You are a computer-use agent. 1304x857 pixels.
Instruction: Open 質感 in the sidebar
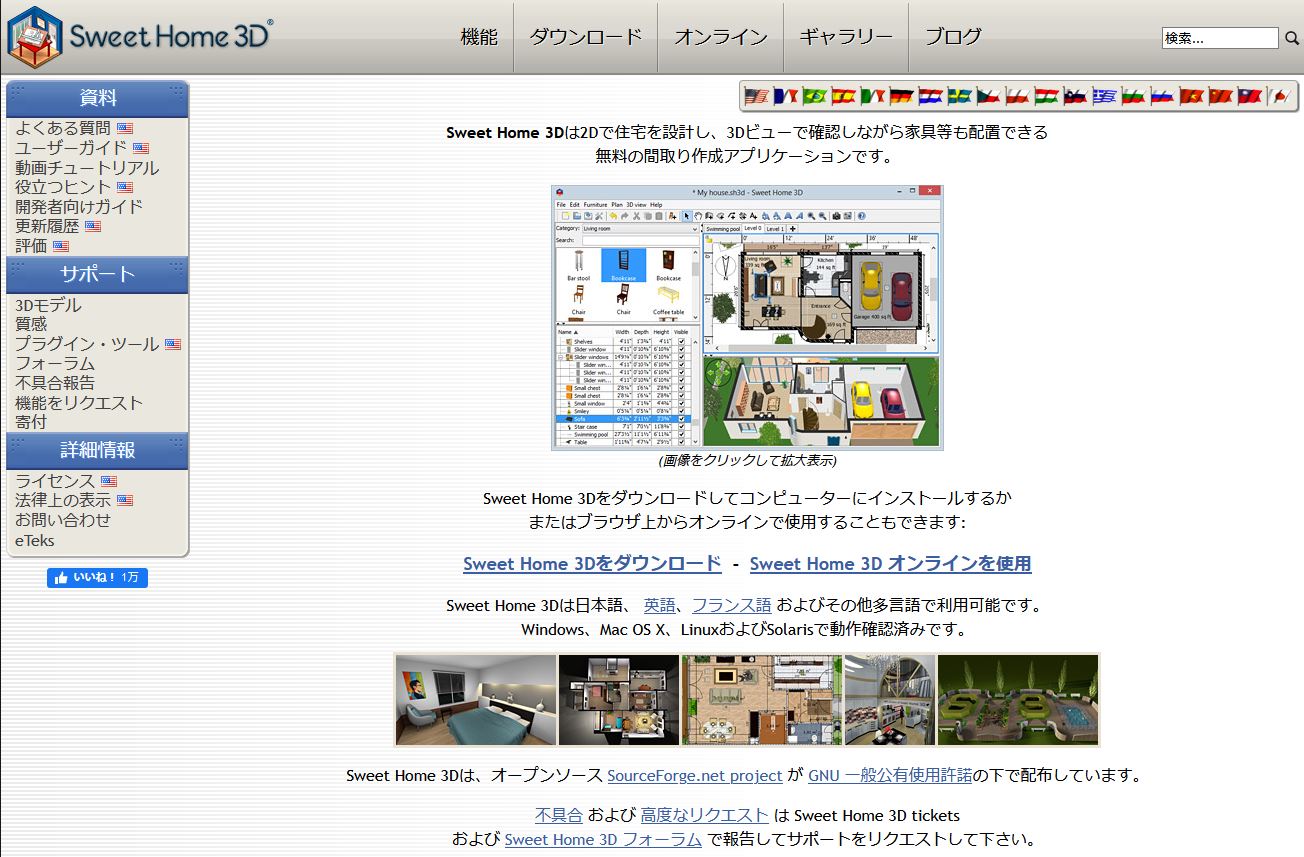pyautogui.click(x=31, y=324)
